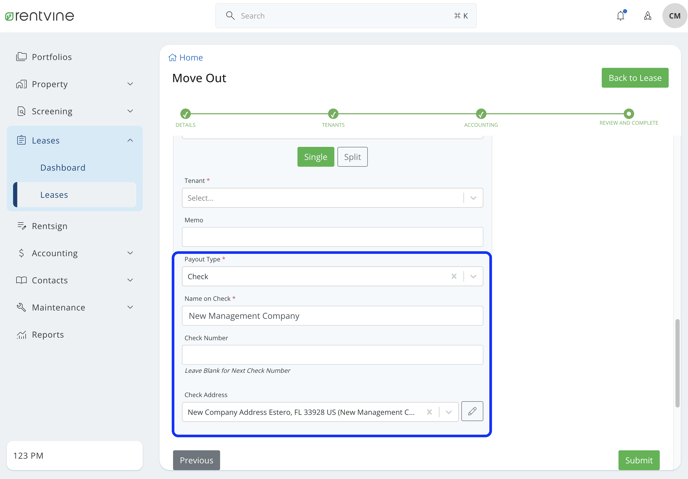This screenshot has width=688, height=479.
Task: Click the Check Number input field
Action: tap(333, 355)
